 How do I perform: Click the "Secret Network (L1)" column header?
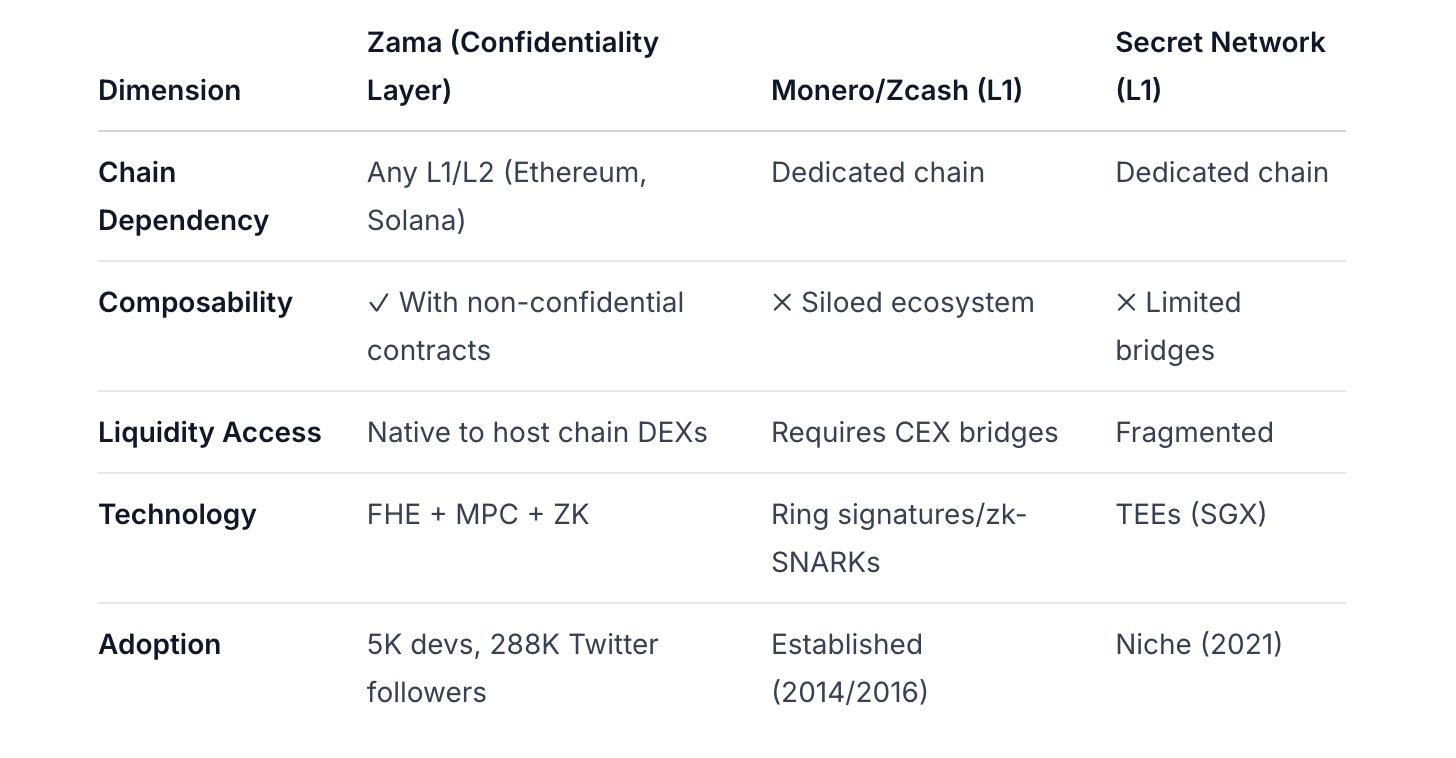click(1219, 66)
